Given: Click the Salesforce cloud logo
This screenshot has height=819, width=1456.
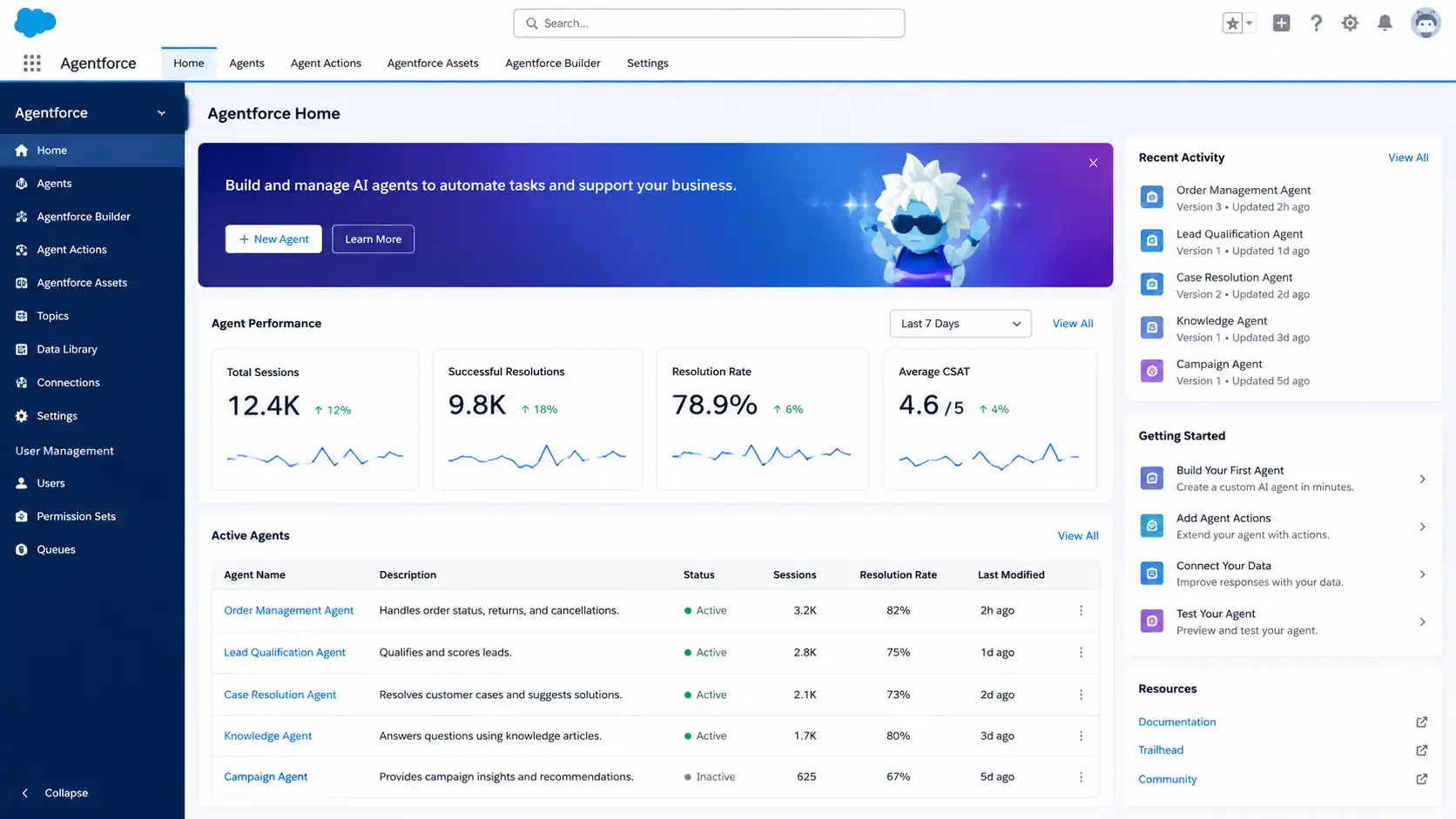Looking at the screenshot, I should coord(35,22).
